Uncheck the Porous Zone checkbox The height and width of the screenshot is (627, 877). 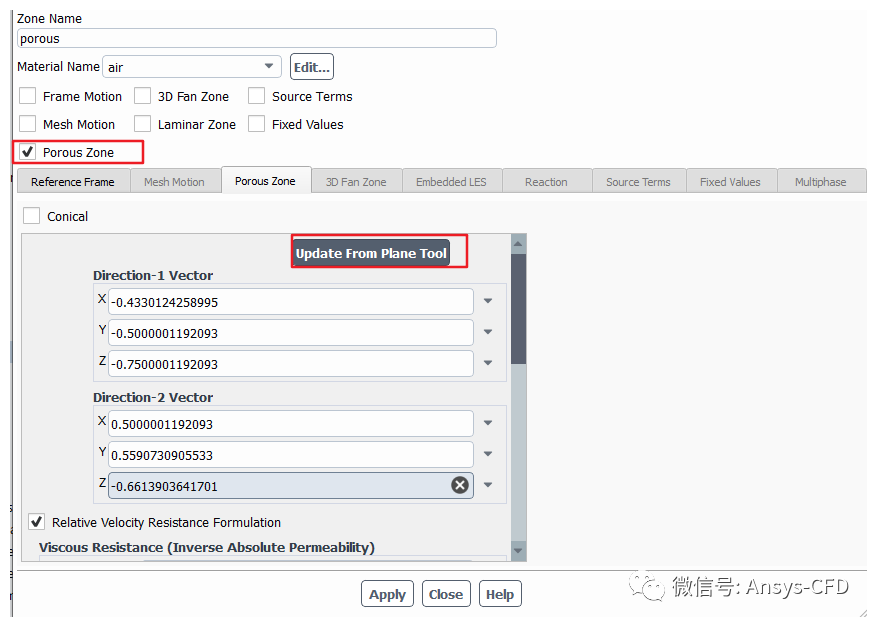click(27, 152)
